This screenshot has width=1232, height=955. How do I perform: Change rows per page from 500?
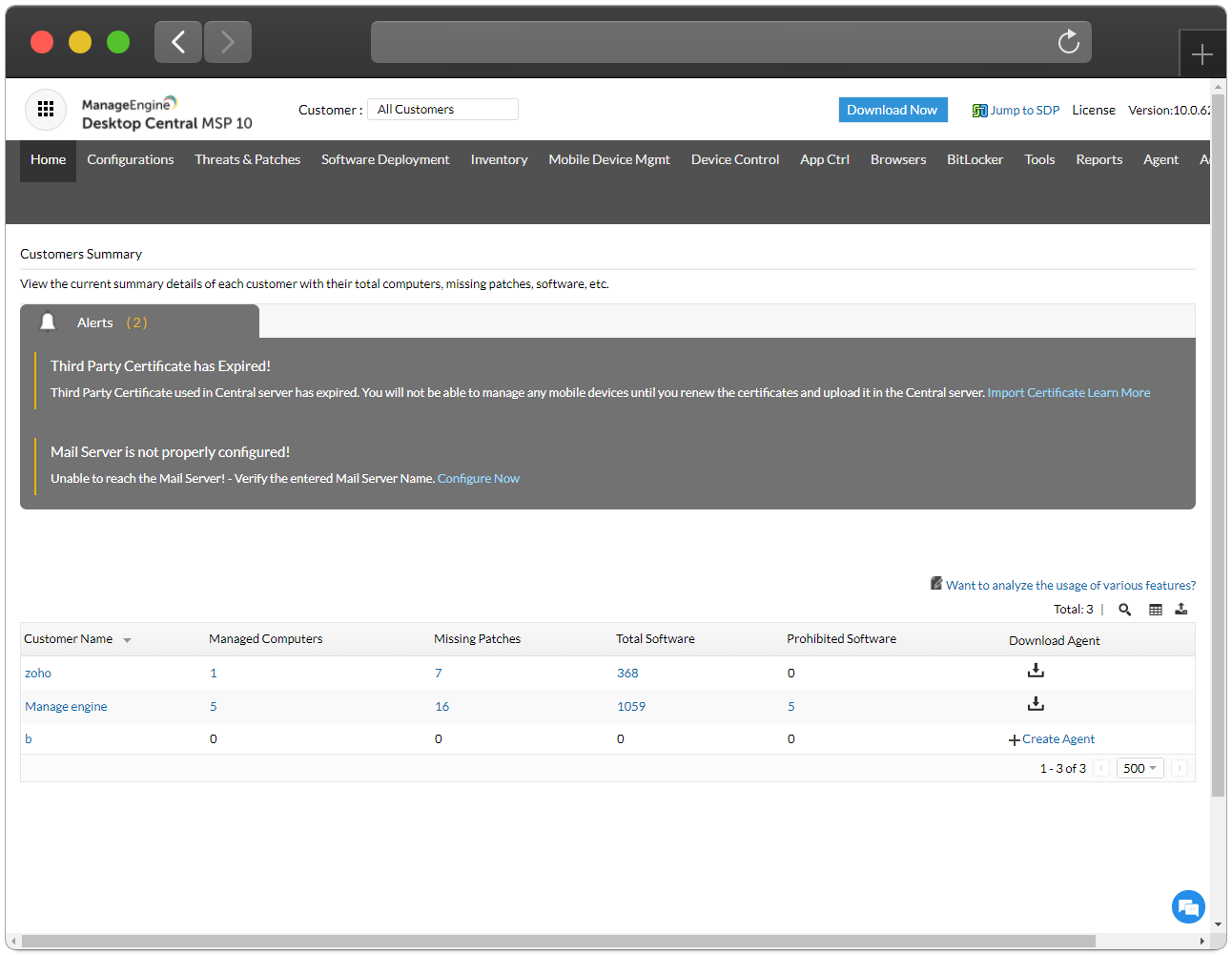[1140, 768]
